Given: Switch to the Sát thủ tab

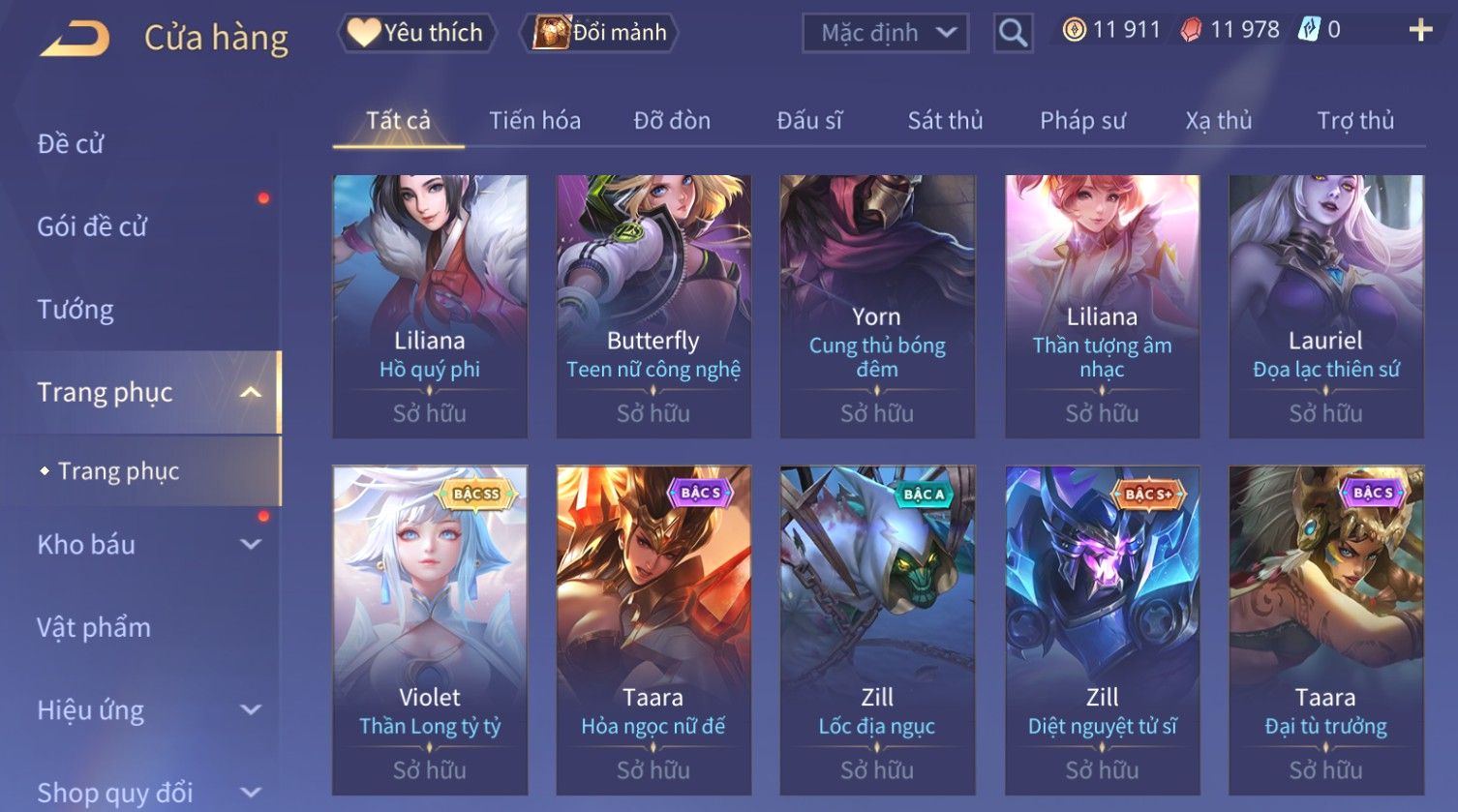Looking at the screenshot, I should point(945,121).
